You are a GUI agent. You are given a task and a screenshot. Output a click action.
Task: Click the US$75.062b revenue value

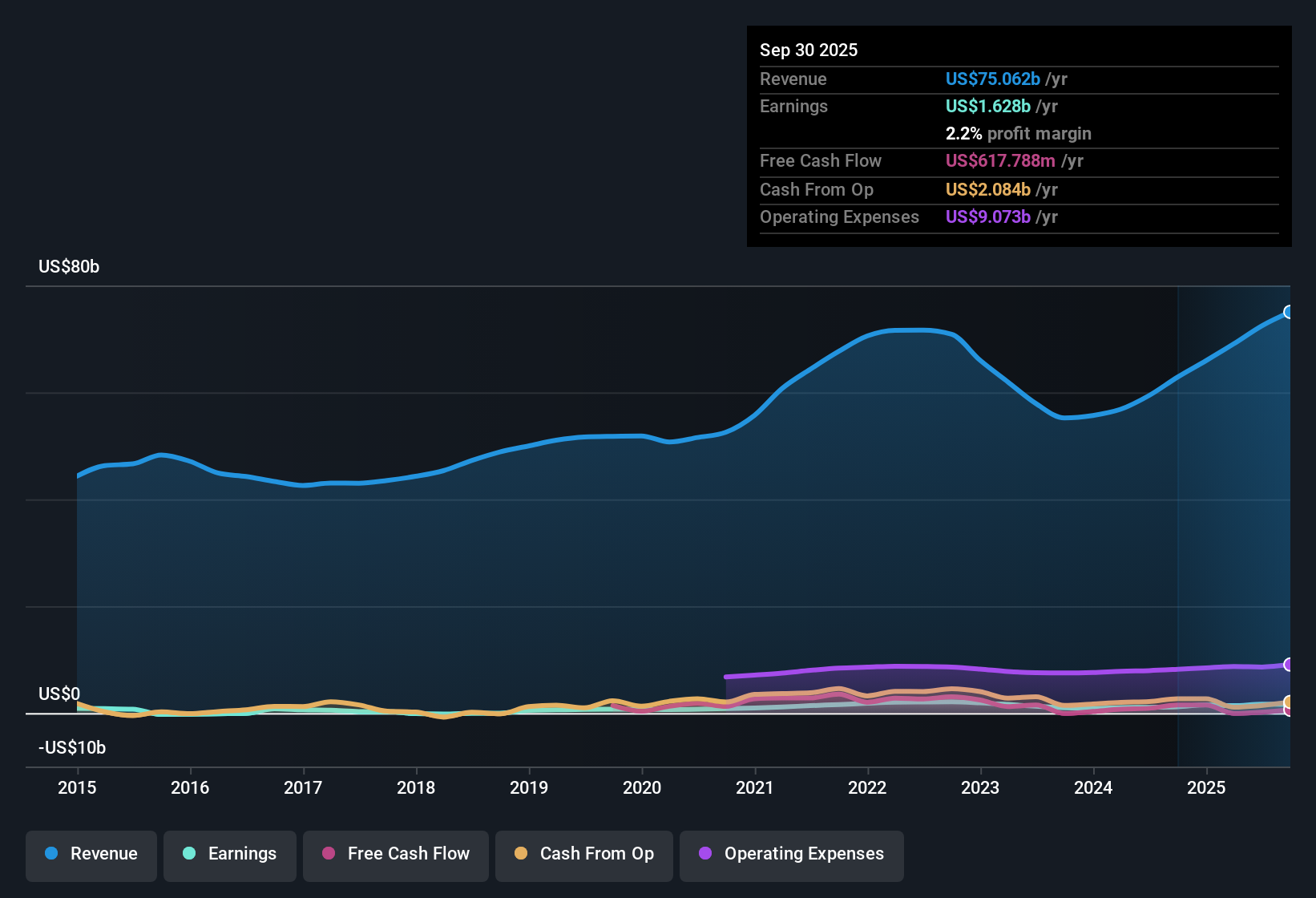[x=992, y=79]
